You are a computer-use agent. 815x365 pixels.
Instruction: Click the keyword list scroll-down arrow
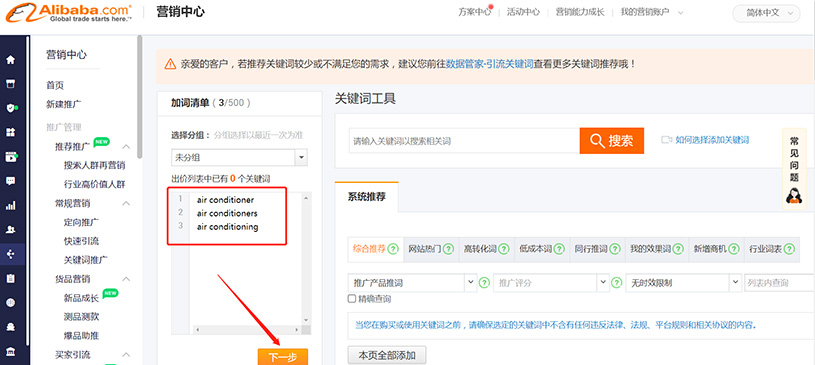point(306,320)
